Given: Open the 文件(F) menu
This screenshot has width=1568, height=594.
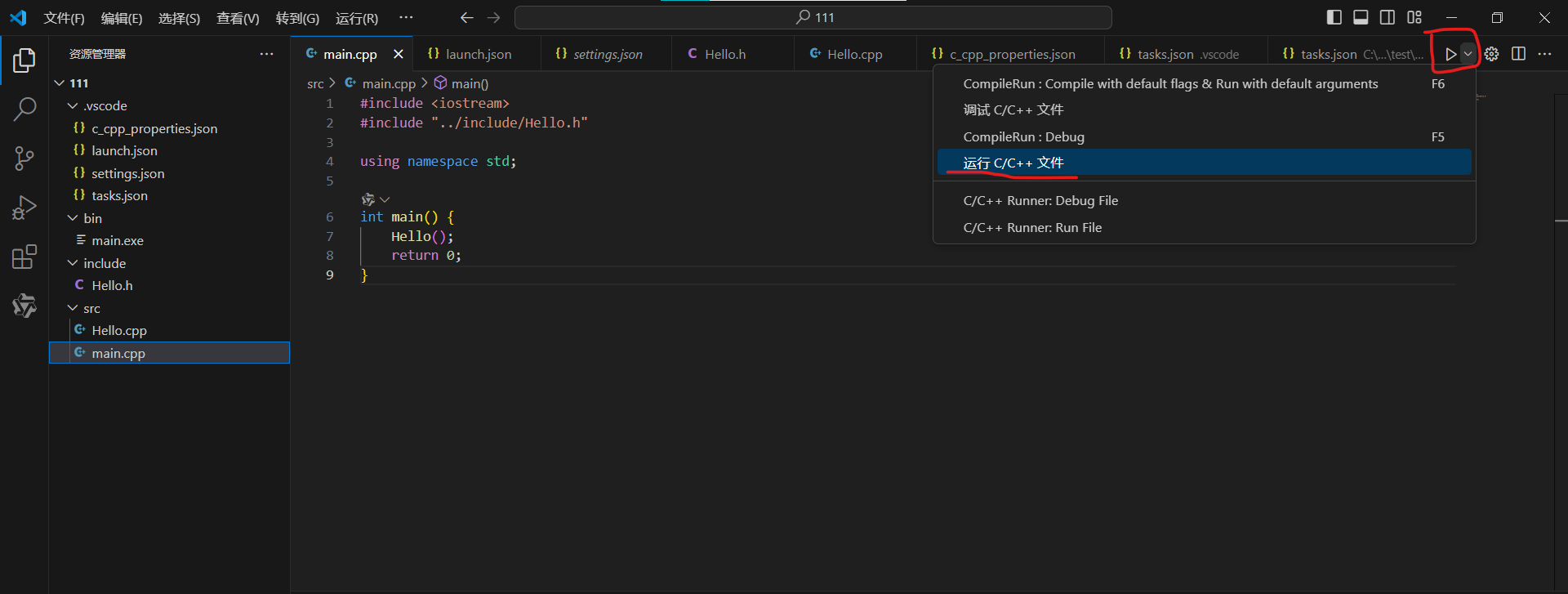Looking at the screenshot, I should point(64,18).
